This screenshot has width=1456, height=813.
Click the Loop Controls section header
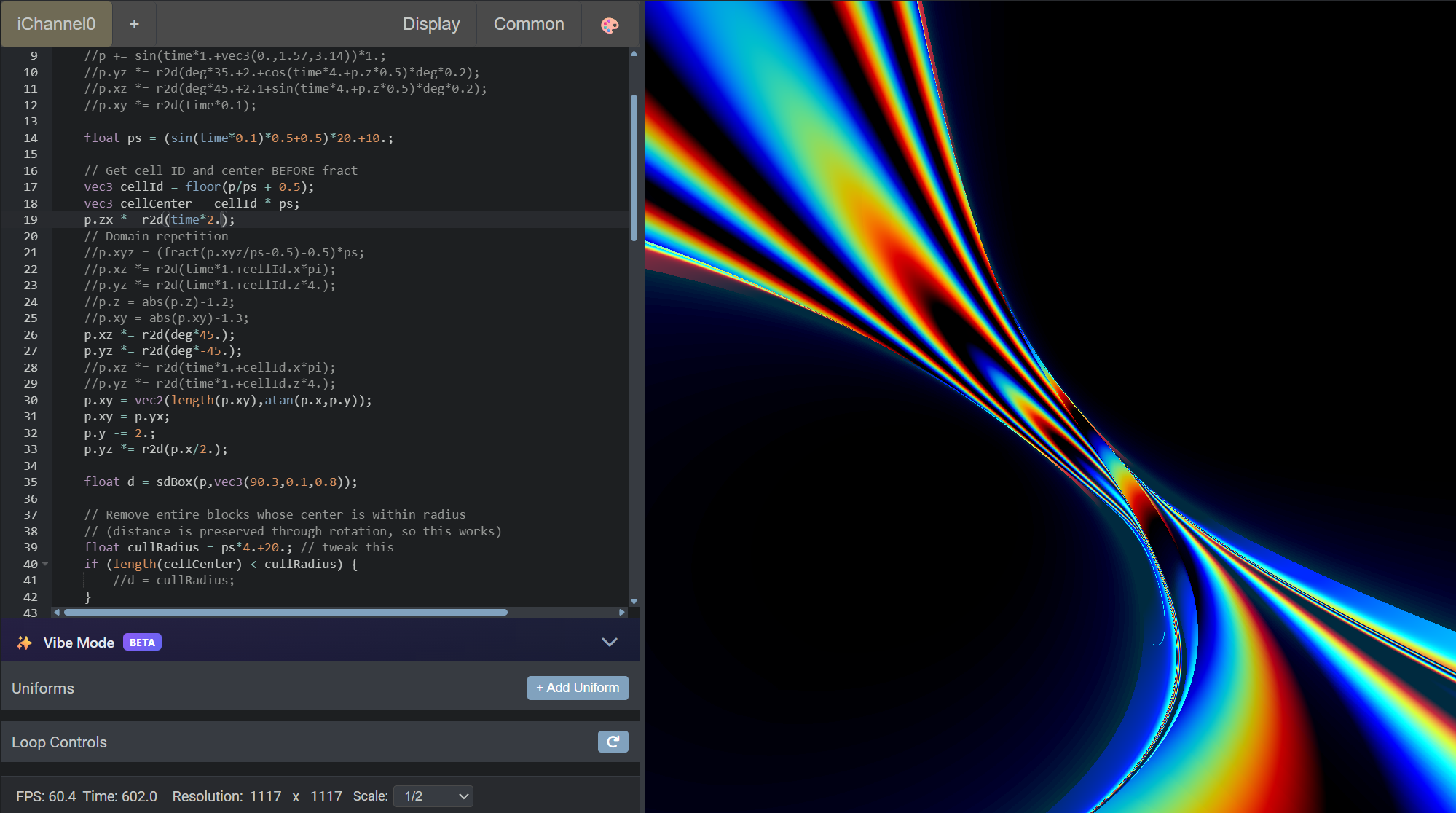point(59,742)
